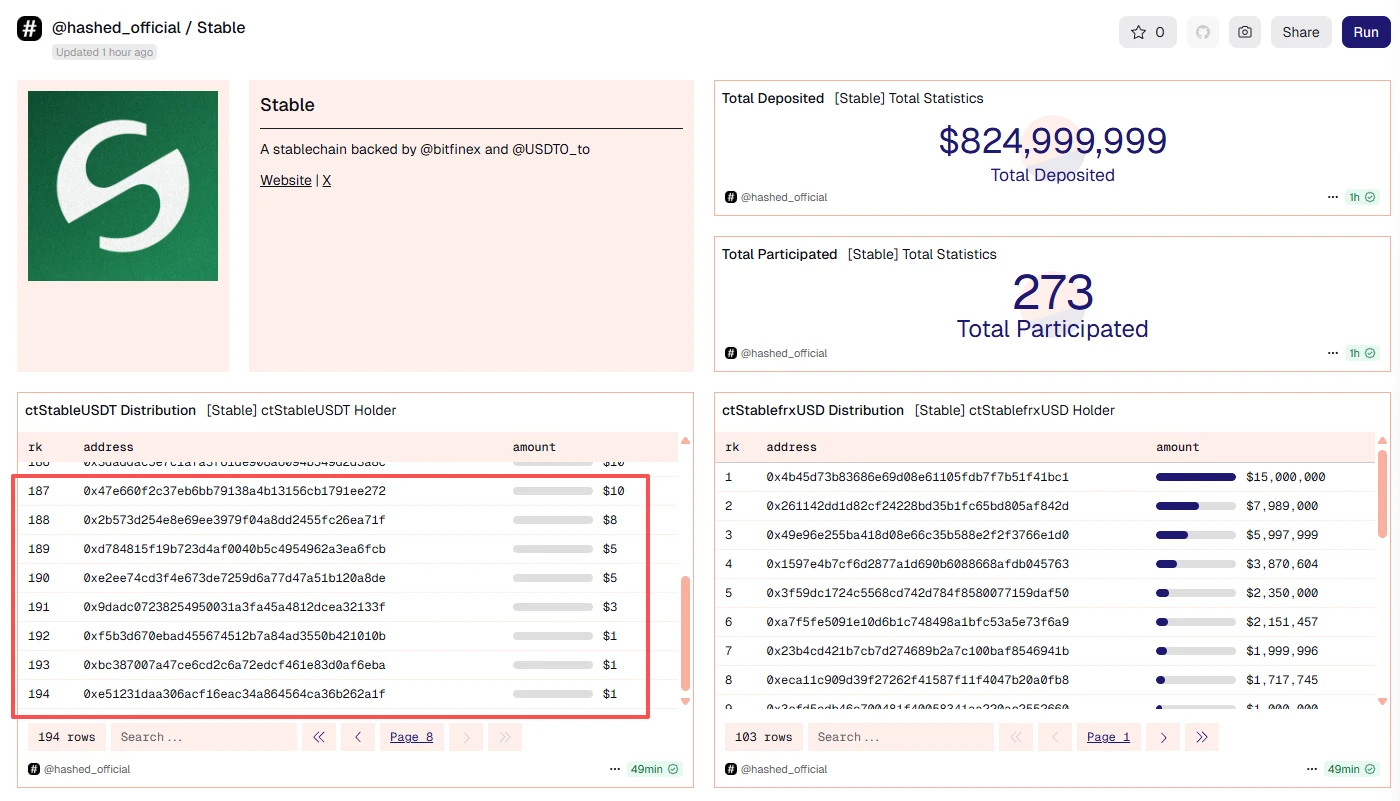
Task: Star this dashboard with the favorite button
Action: 1147,32
